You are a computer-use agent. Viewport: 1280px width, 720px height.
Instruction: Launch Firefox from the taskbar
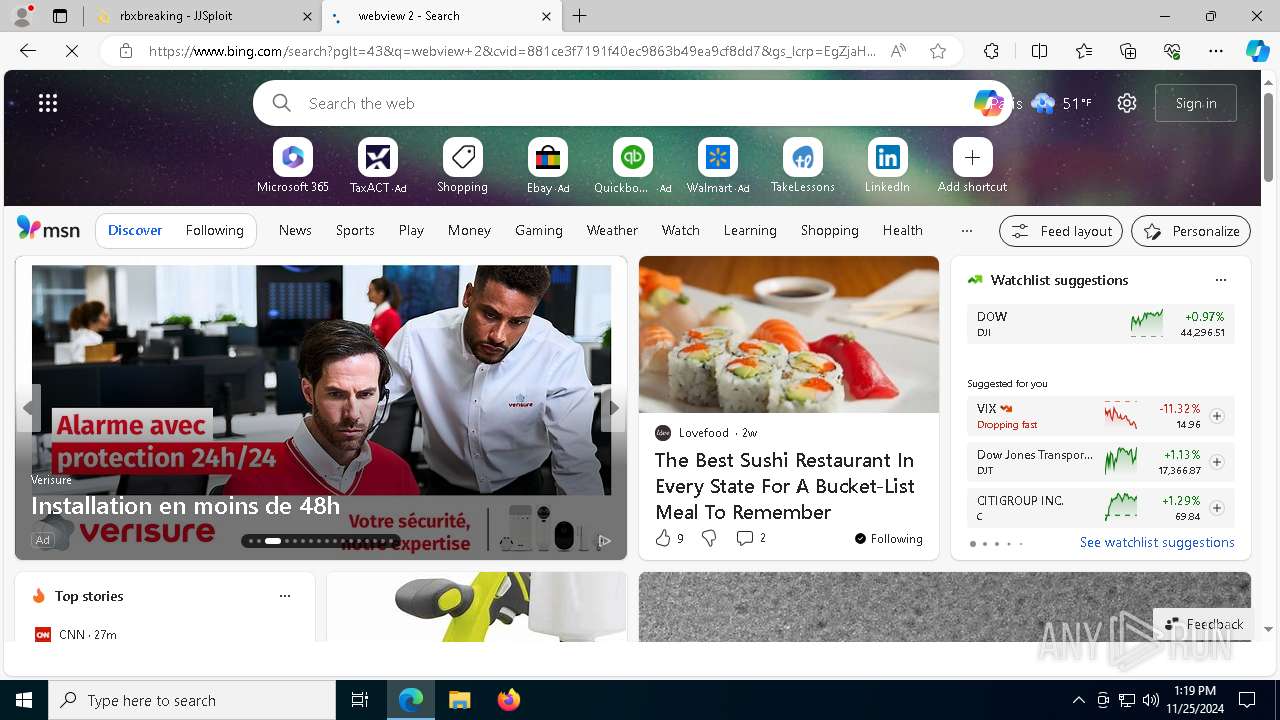point(509,700)
